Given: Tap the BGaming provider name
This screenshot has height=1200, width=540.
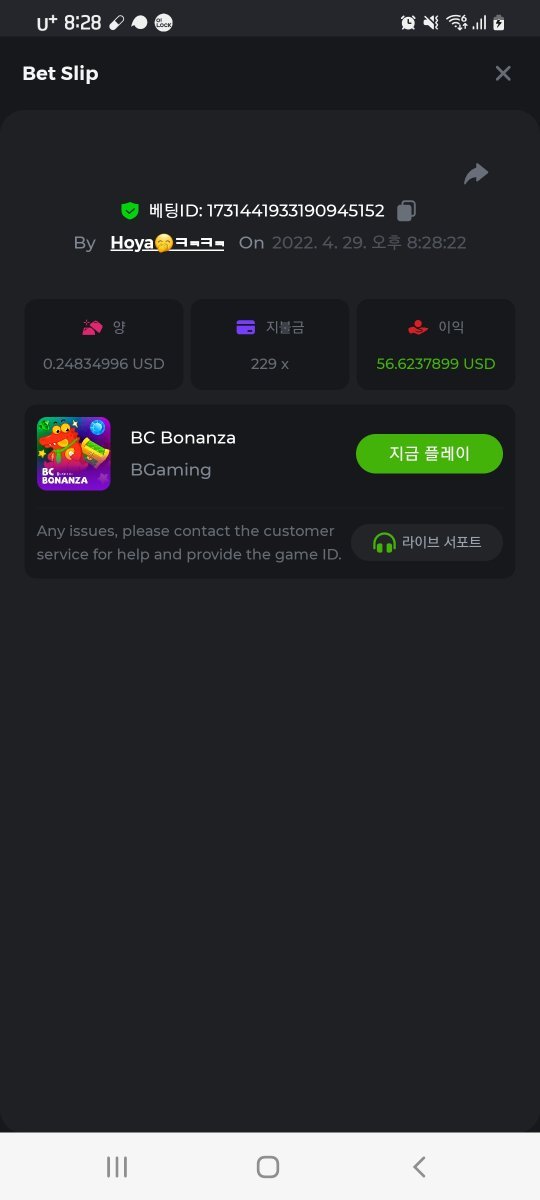Looking at the screenshot, I should click(171, 470).
